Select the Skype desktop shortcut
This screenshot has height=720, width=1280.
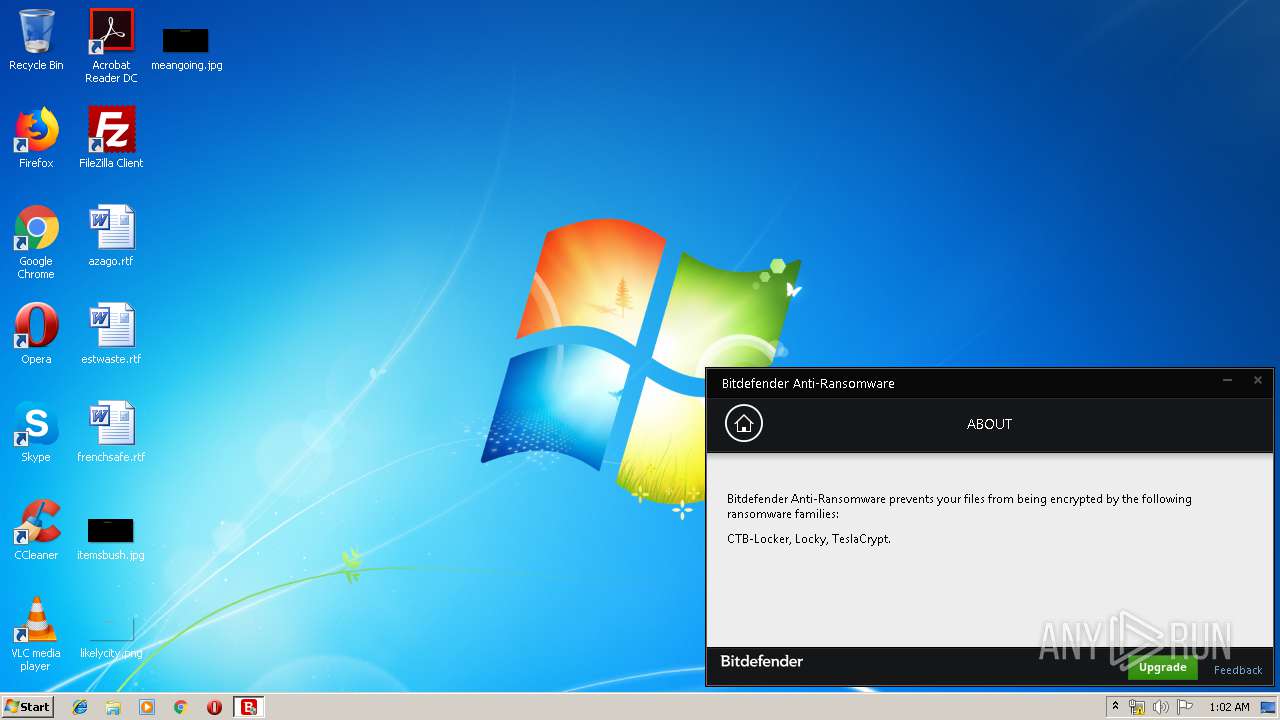tap(36, 432)
